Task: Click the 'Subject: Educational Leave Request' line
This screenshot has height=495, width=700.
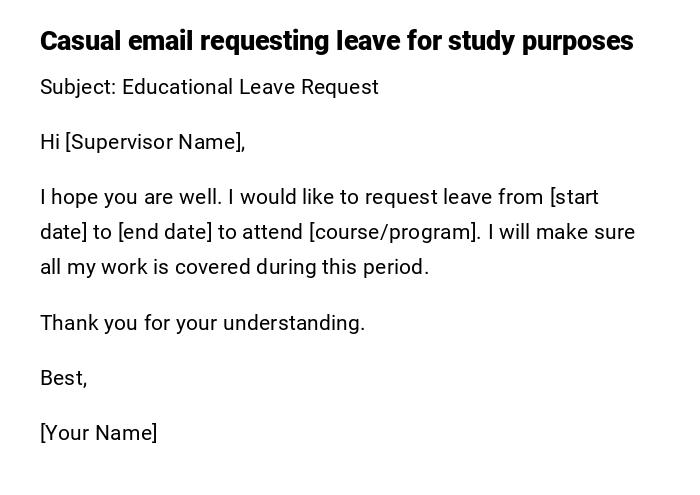Action: coord(209,87)
